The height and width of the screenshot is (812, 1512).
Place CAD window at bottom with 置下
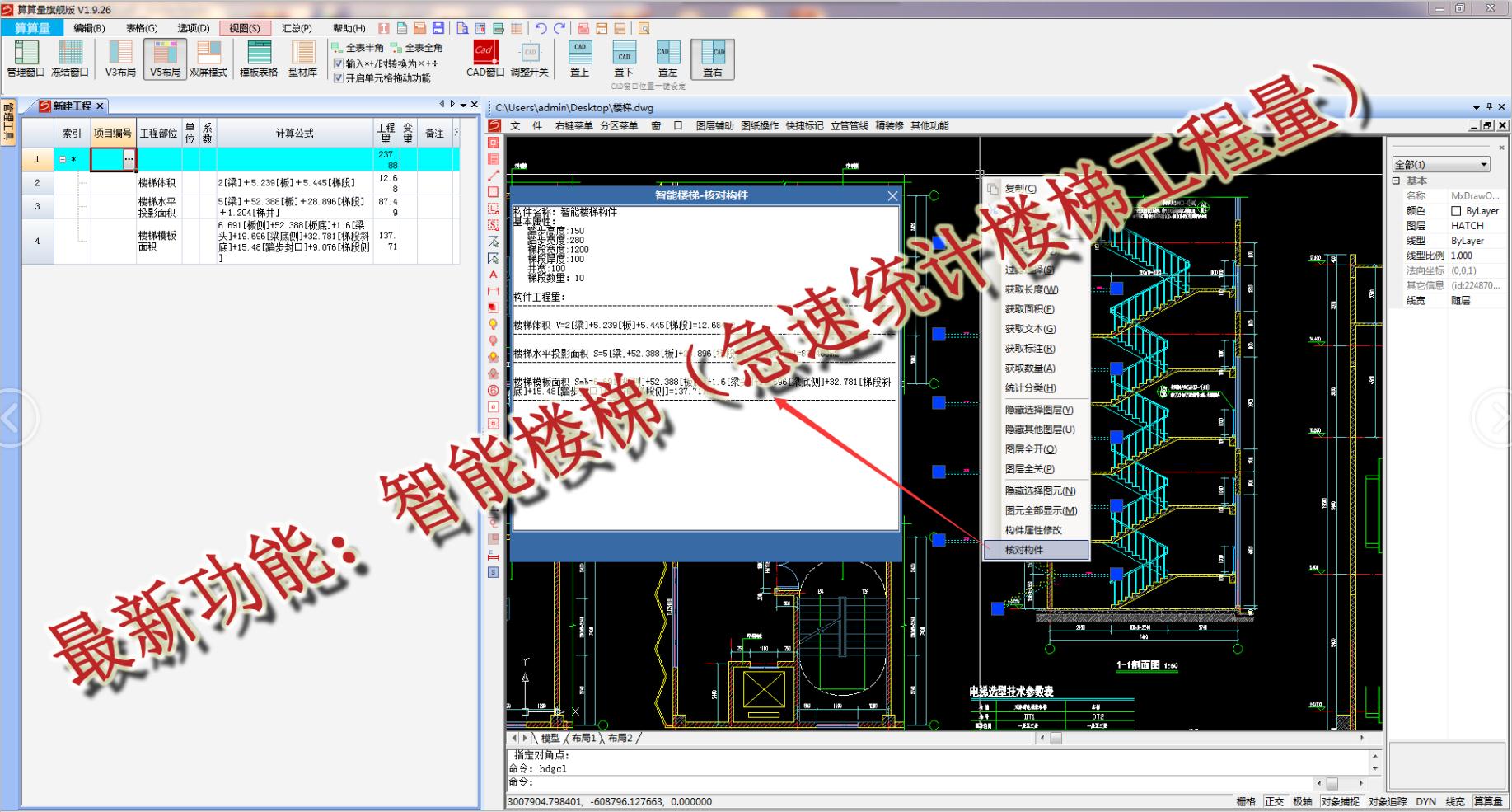(x=624, y=59)
